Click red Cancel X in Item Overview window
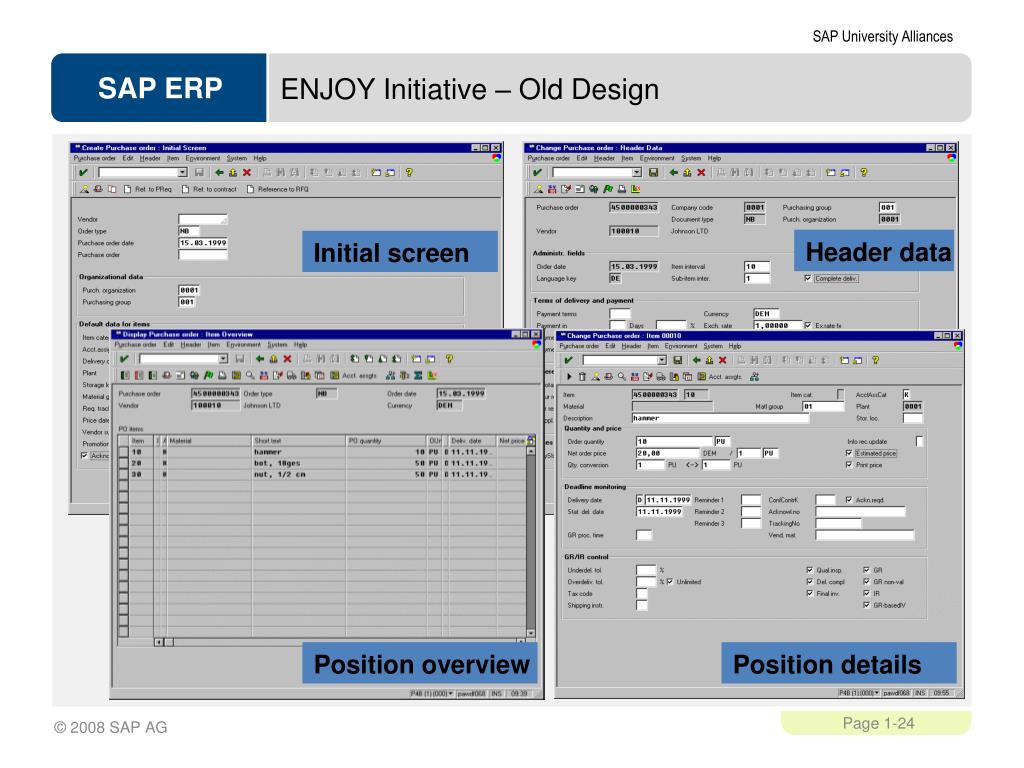1024x768 pixels. point(287,359)
